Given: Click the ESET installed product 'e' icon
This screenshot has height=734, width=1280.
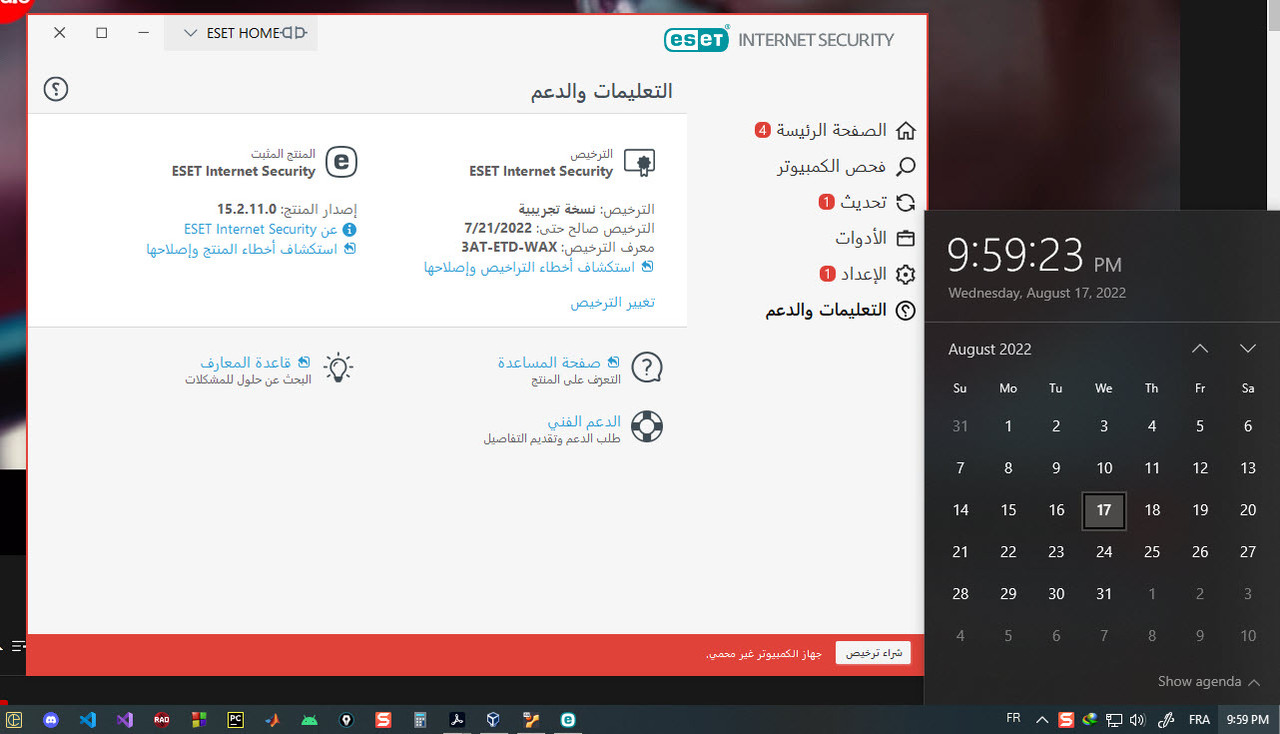Looking at the screenshot, I should tap(342, 162).
